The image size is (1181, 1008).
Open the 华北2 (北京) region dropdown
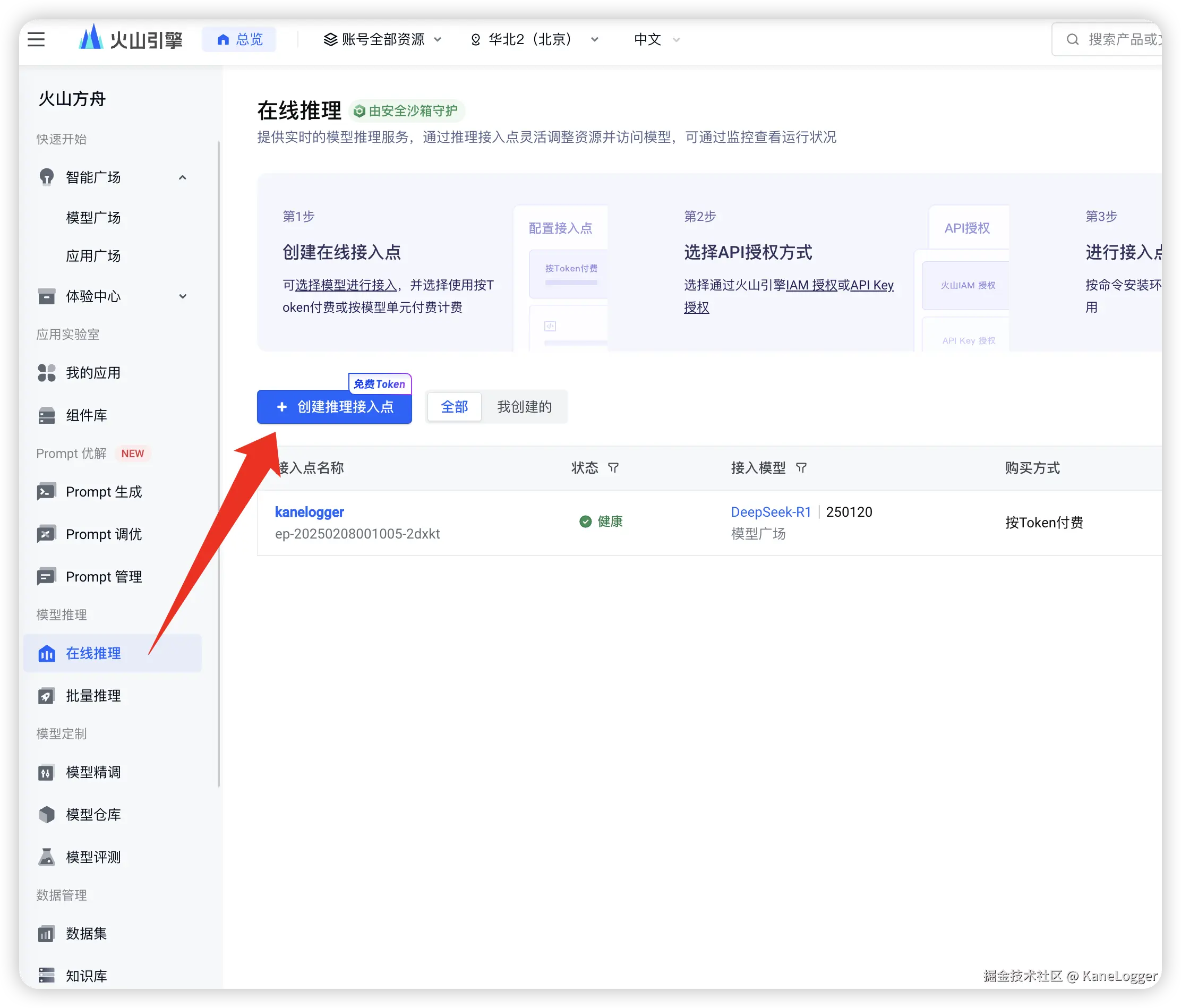click(x=534, y=39)
